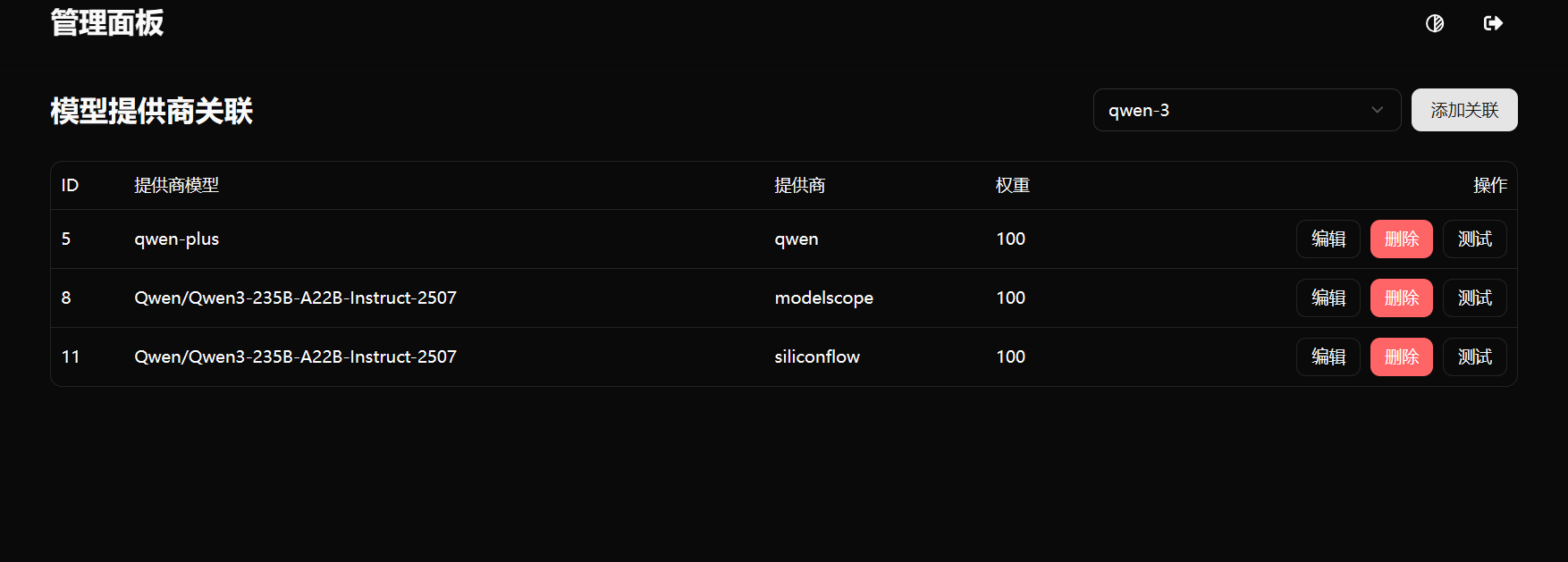Edit the modelscope association
The image size is (1568, 562).
pos(1328,298)
